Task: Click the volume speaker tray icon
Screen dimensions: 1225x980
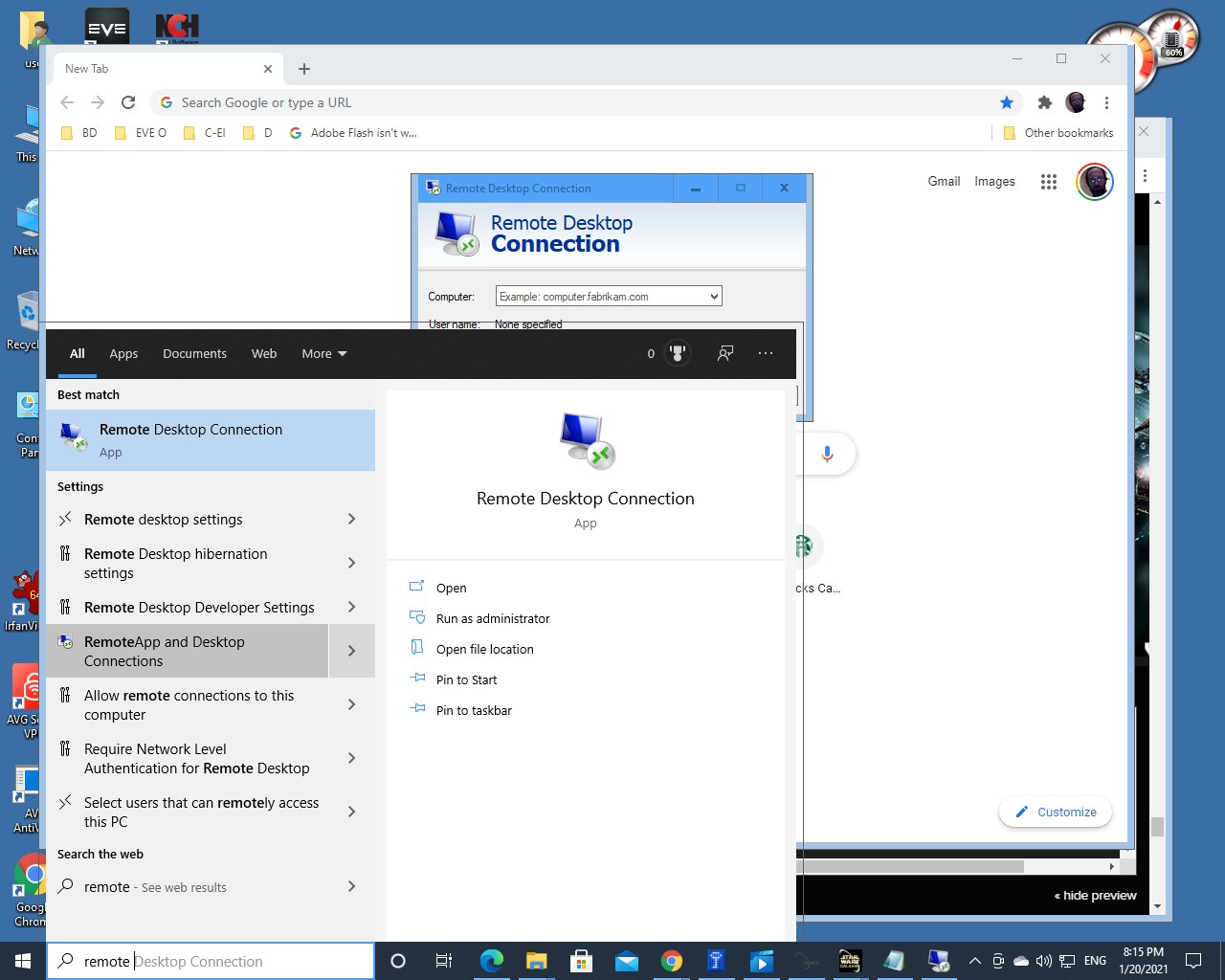Action: coord(1044,961)
